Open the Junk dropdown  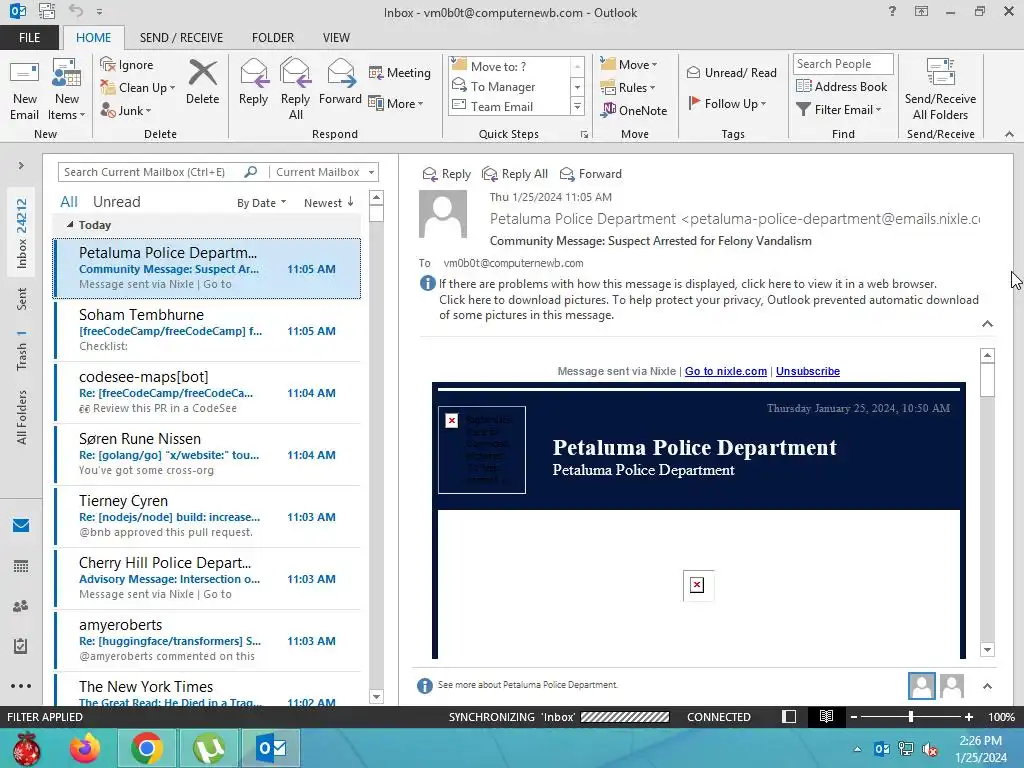(126, 110)
